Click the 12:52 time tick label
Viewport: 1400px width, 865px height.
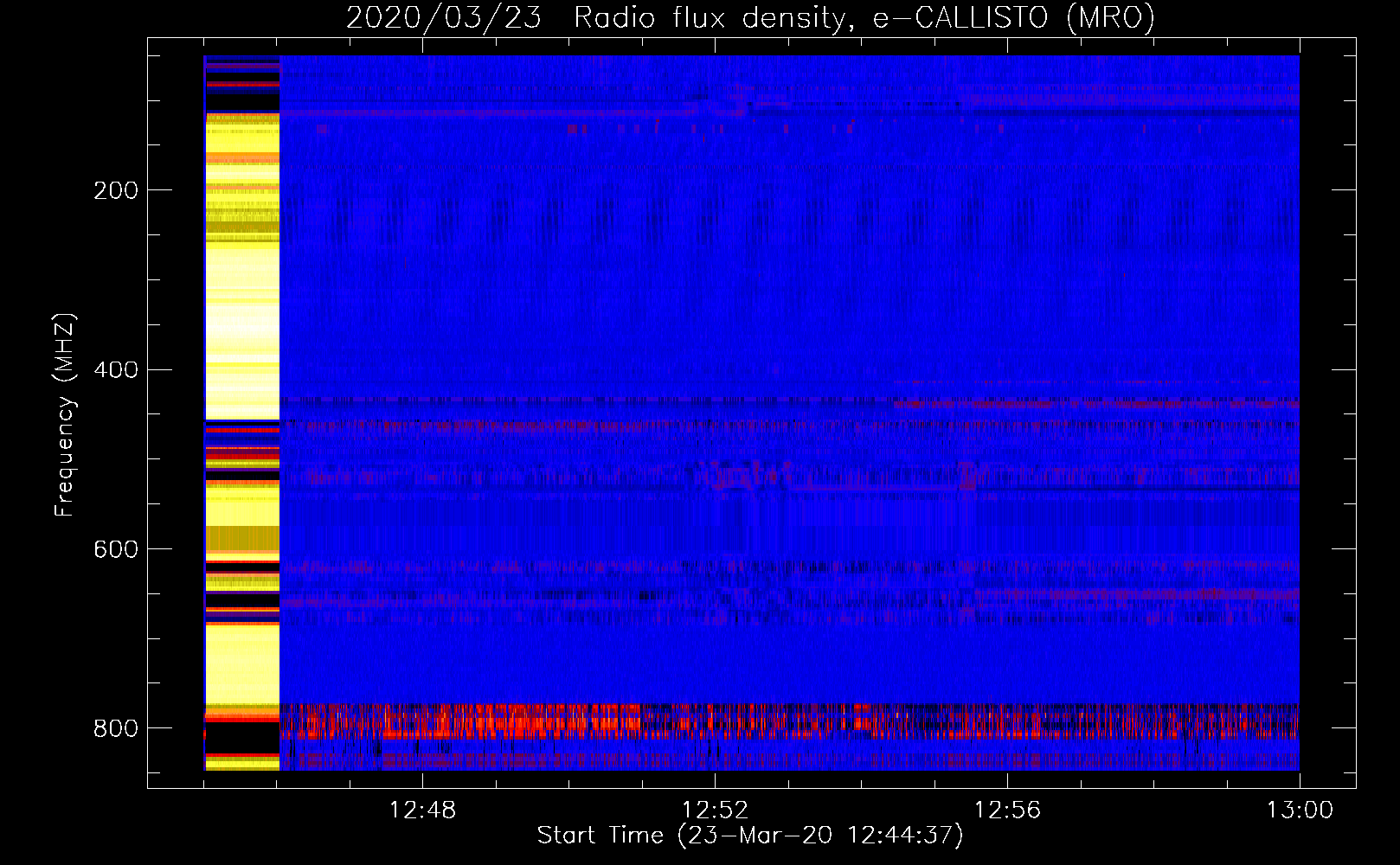tap(715, 811)
